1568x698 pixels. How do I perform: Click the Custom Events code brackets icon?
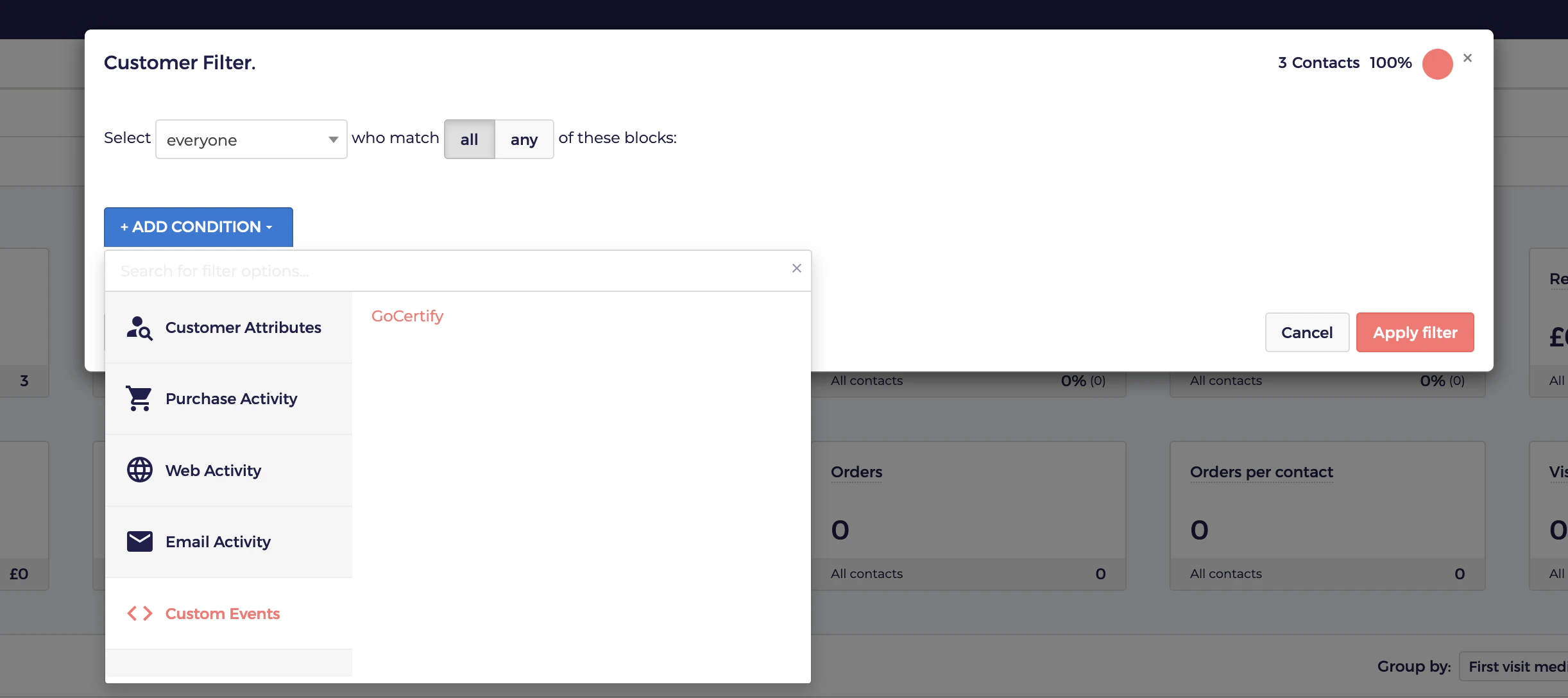click(x=139, y=613)
